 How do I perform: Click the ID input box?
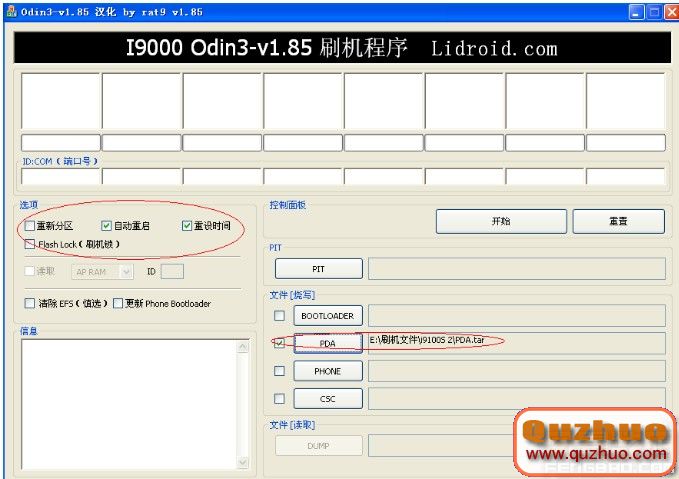(172, 272)
